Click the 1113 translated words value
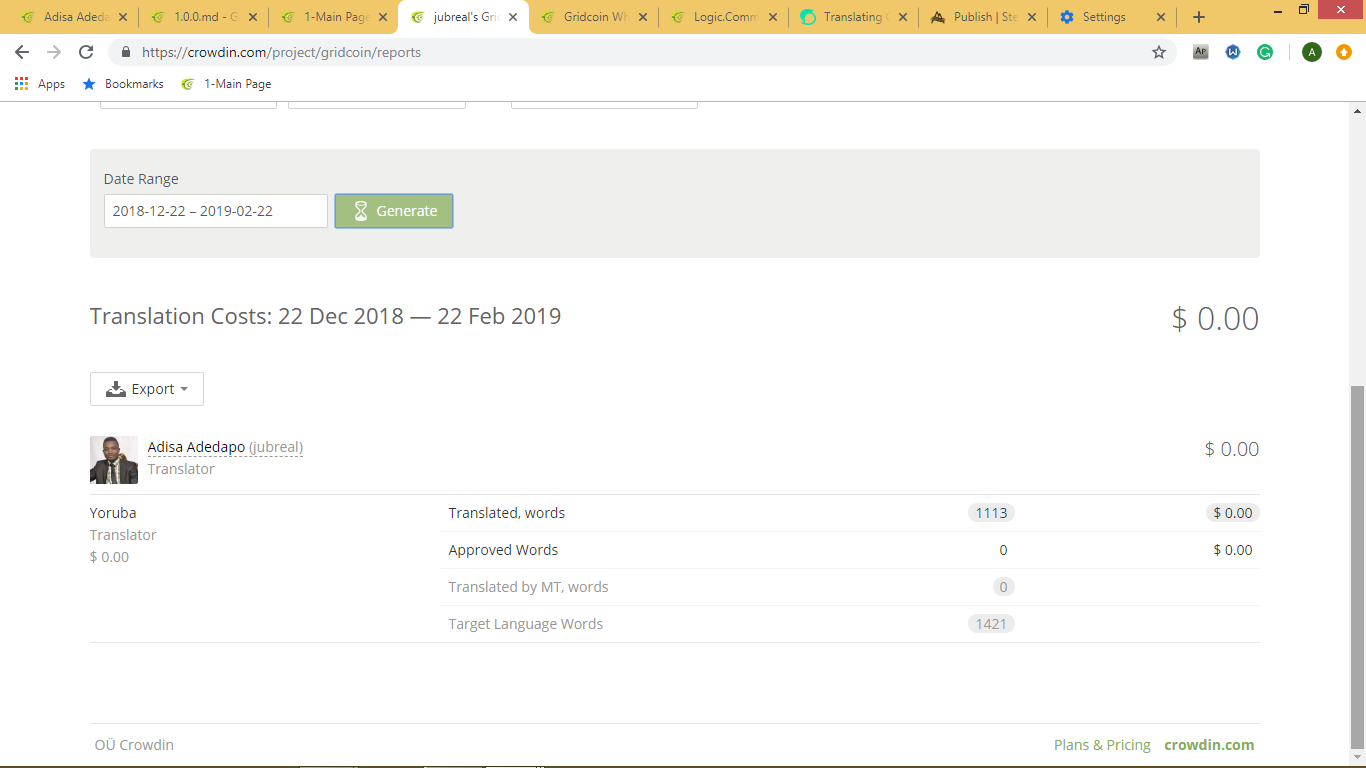Screen dimensions: 1366x768 pyautogui.click(x=991, y=513)
